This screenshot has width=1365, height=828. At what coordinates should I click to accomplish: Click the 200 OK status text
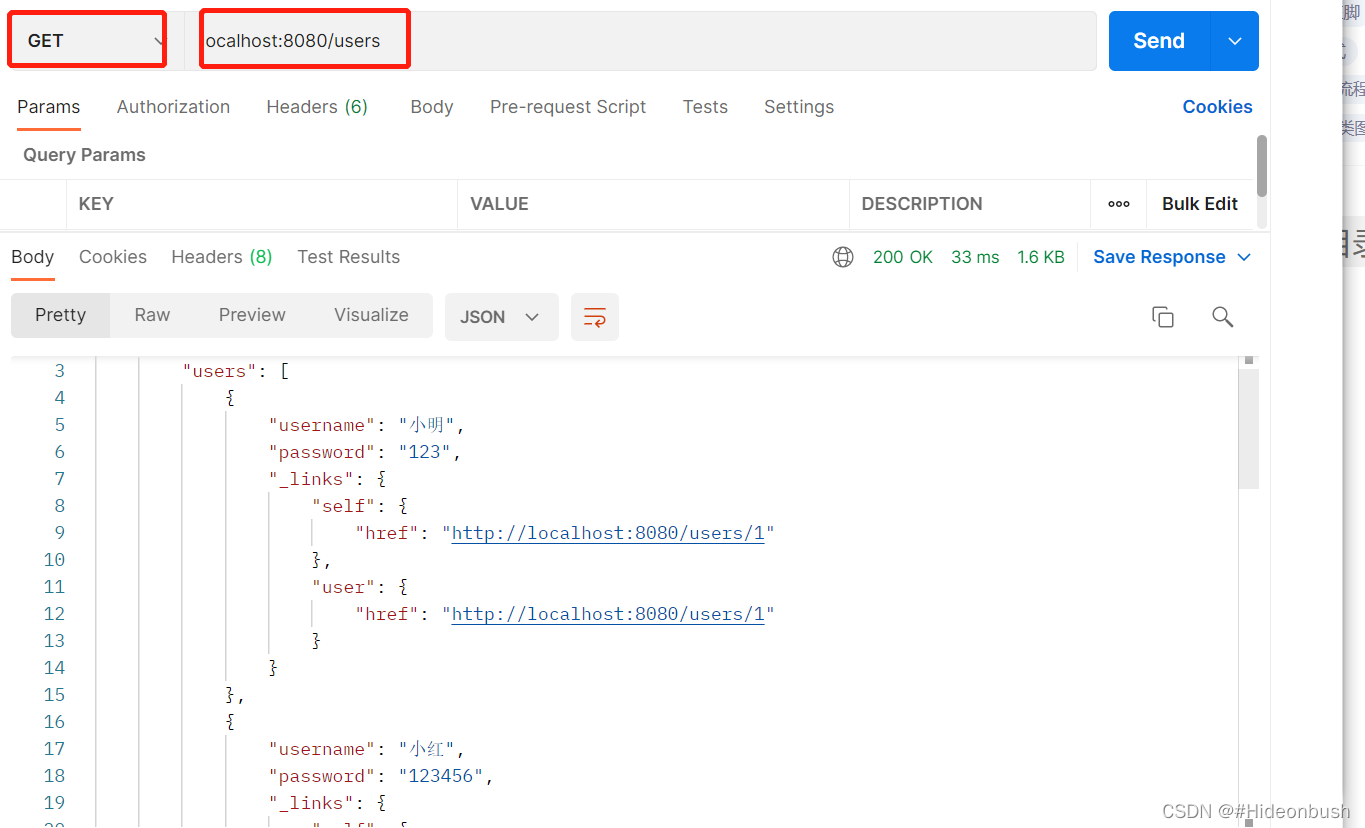click(x=903, y=257)
